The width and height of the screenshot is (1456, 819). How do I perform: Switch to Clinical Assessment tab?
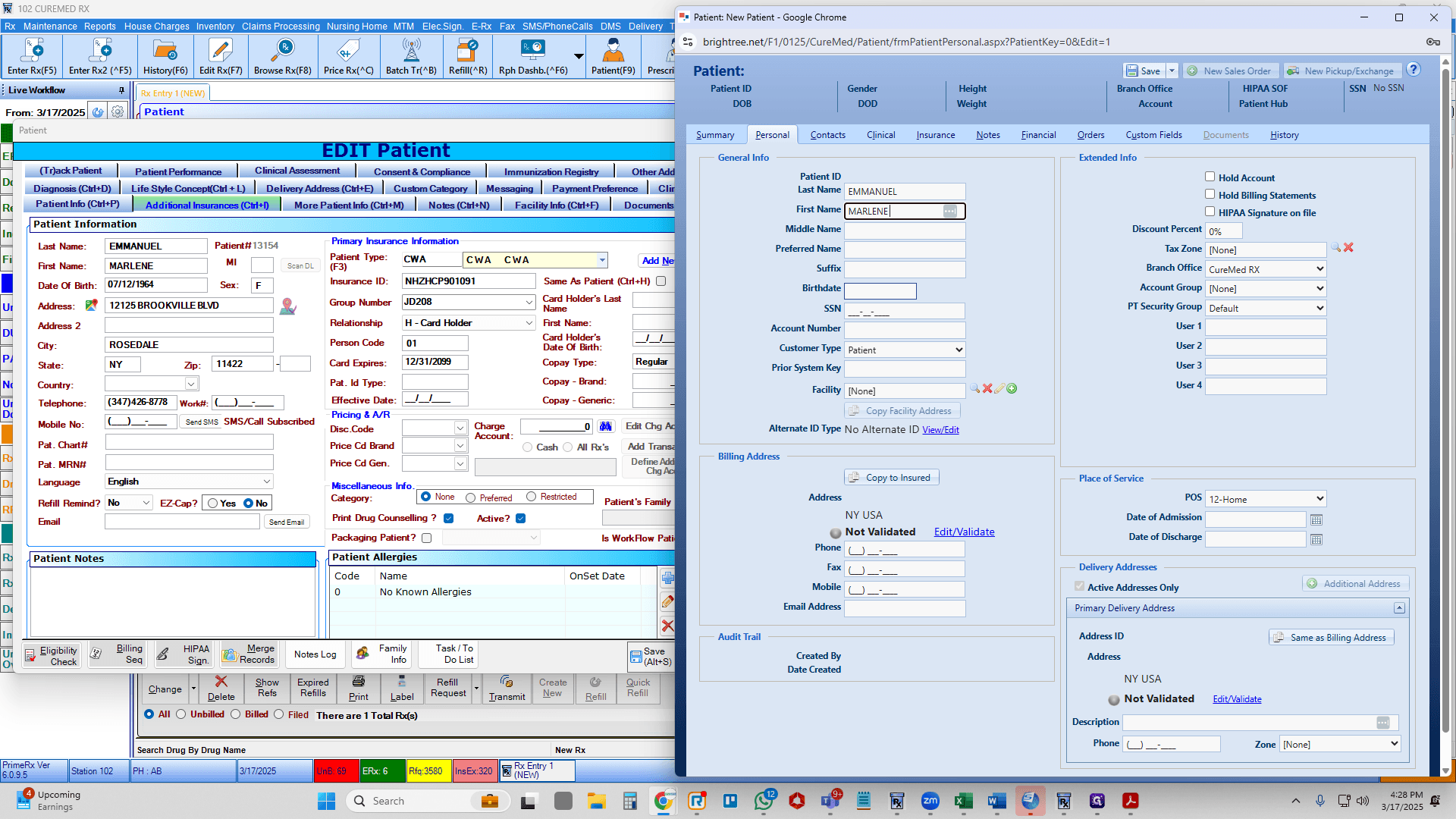point(297,171)
